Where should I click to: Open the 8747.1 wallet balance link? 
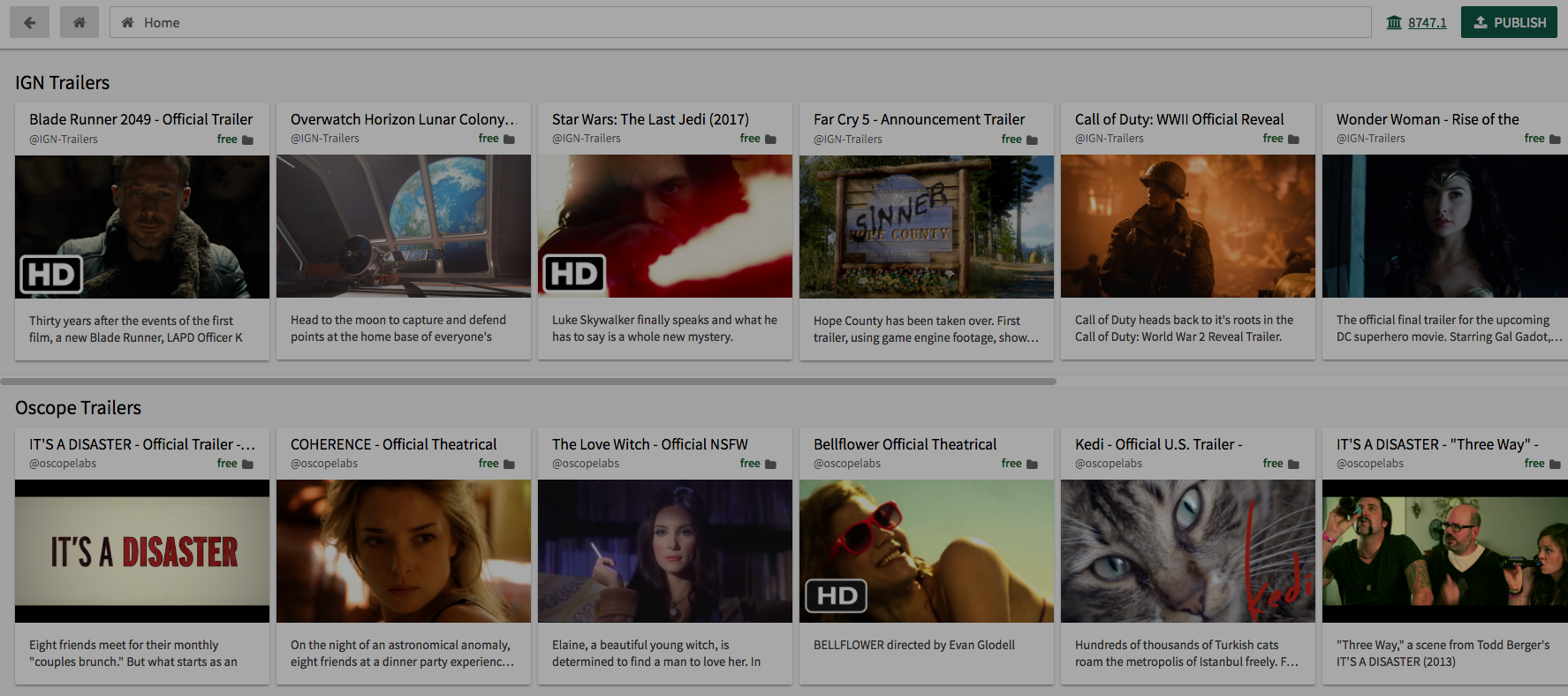point(1427,23)
